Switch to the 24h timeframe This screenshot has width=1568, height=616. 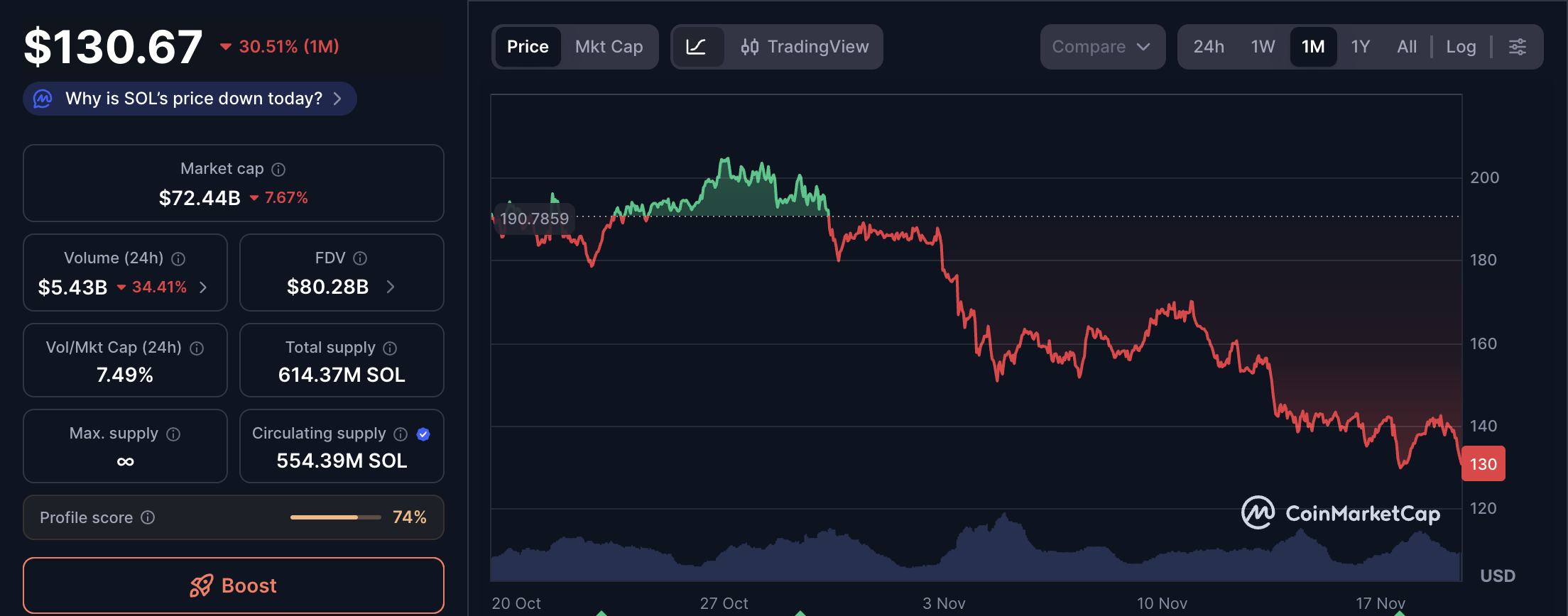click(1209, 46)
